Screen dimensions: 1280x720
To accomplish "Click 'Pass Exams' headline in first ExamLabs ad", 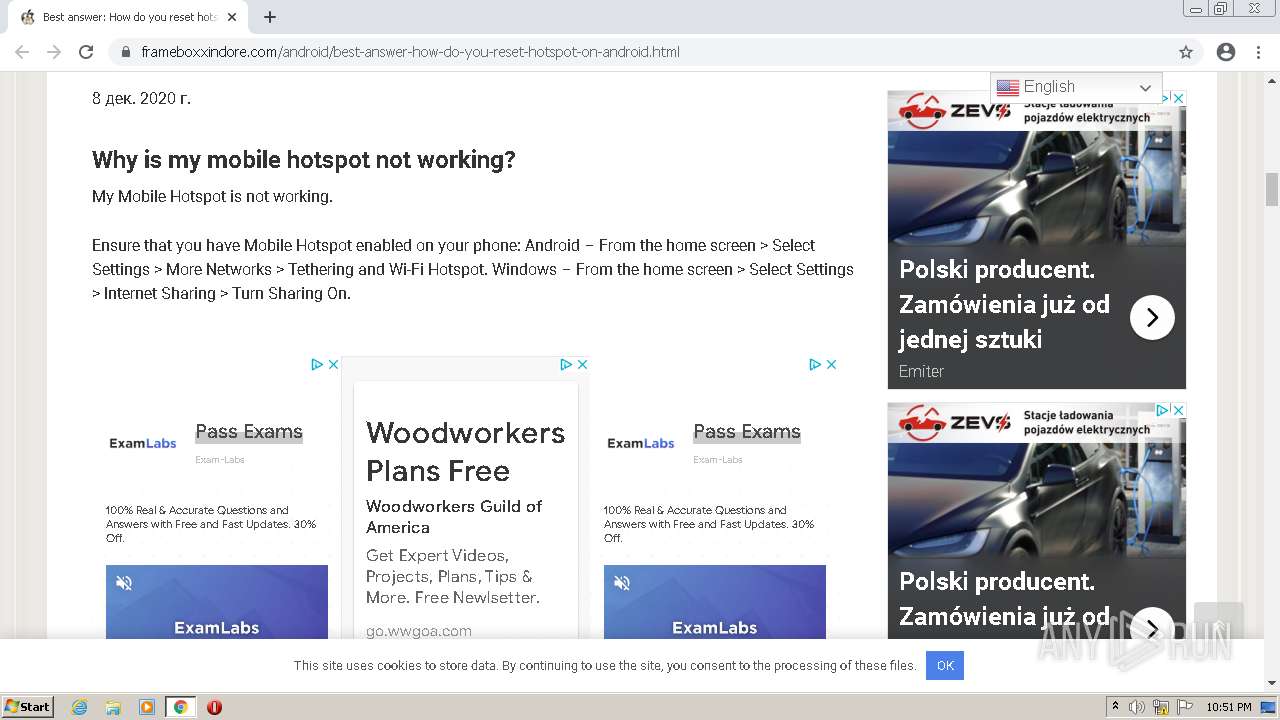I will [x=249, y=432].
